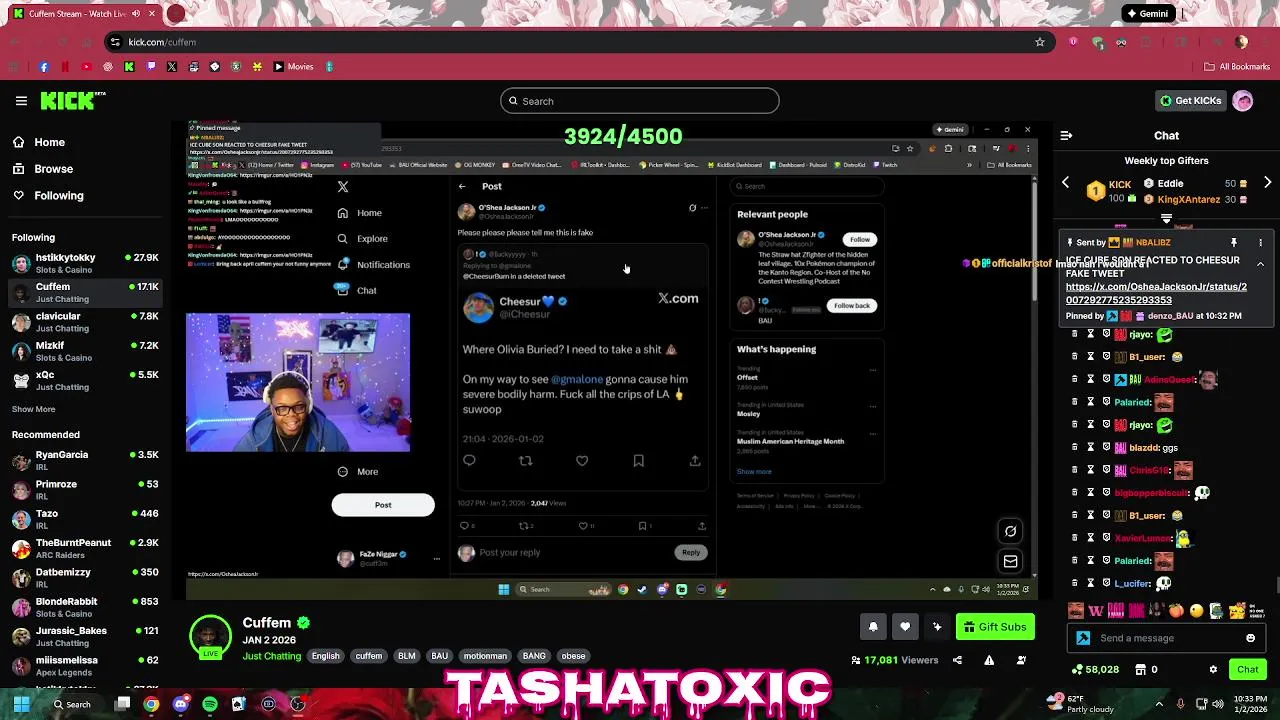This screenshot has height=720, width=1280.
Task: Open the Just Chatting category link
Action: [271, 656]
